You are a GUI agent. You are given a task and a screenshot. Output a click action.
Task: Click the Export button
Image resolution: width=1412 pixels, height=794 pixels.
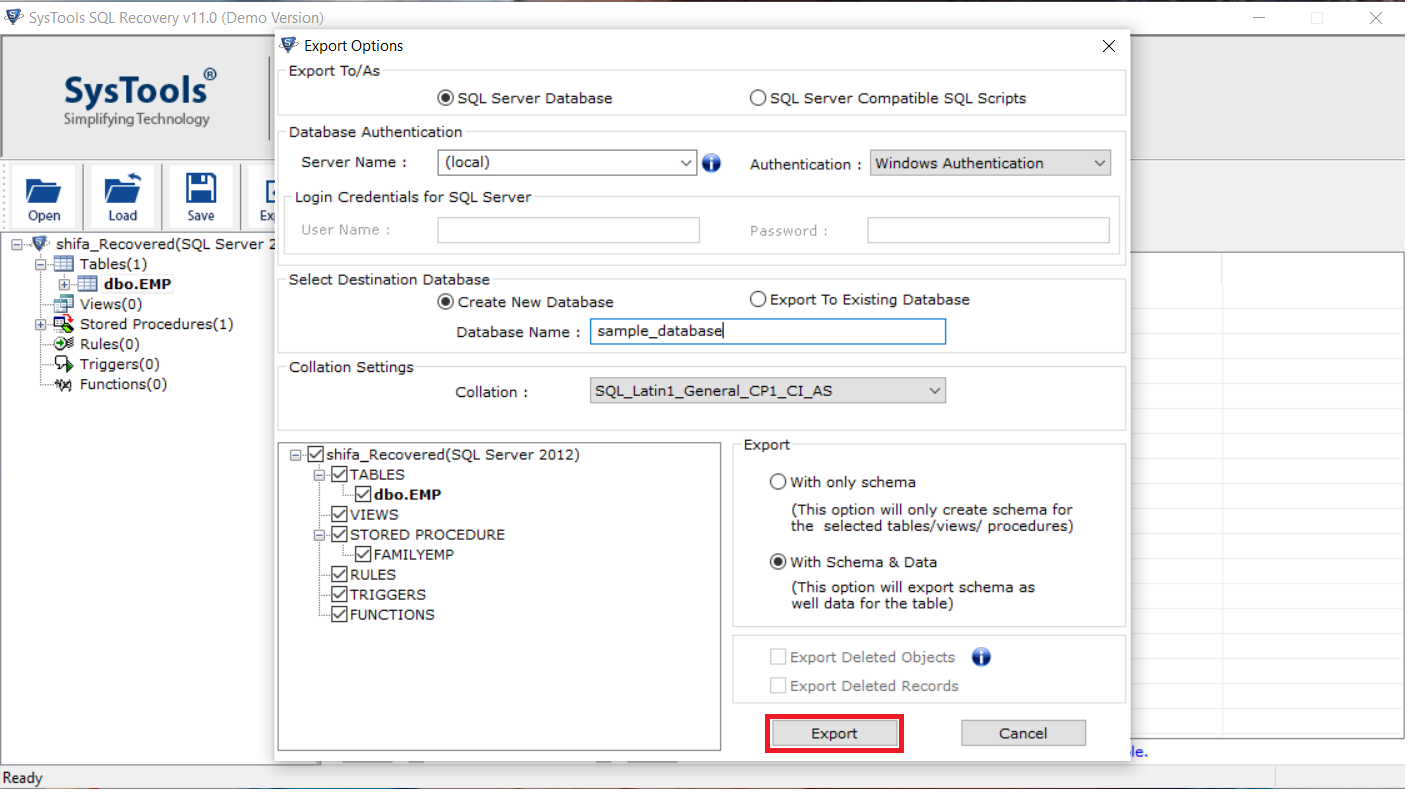834,733
